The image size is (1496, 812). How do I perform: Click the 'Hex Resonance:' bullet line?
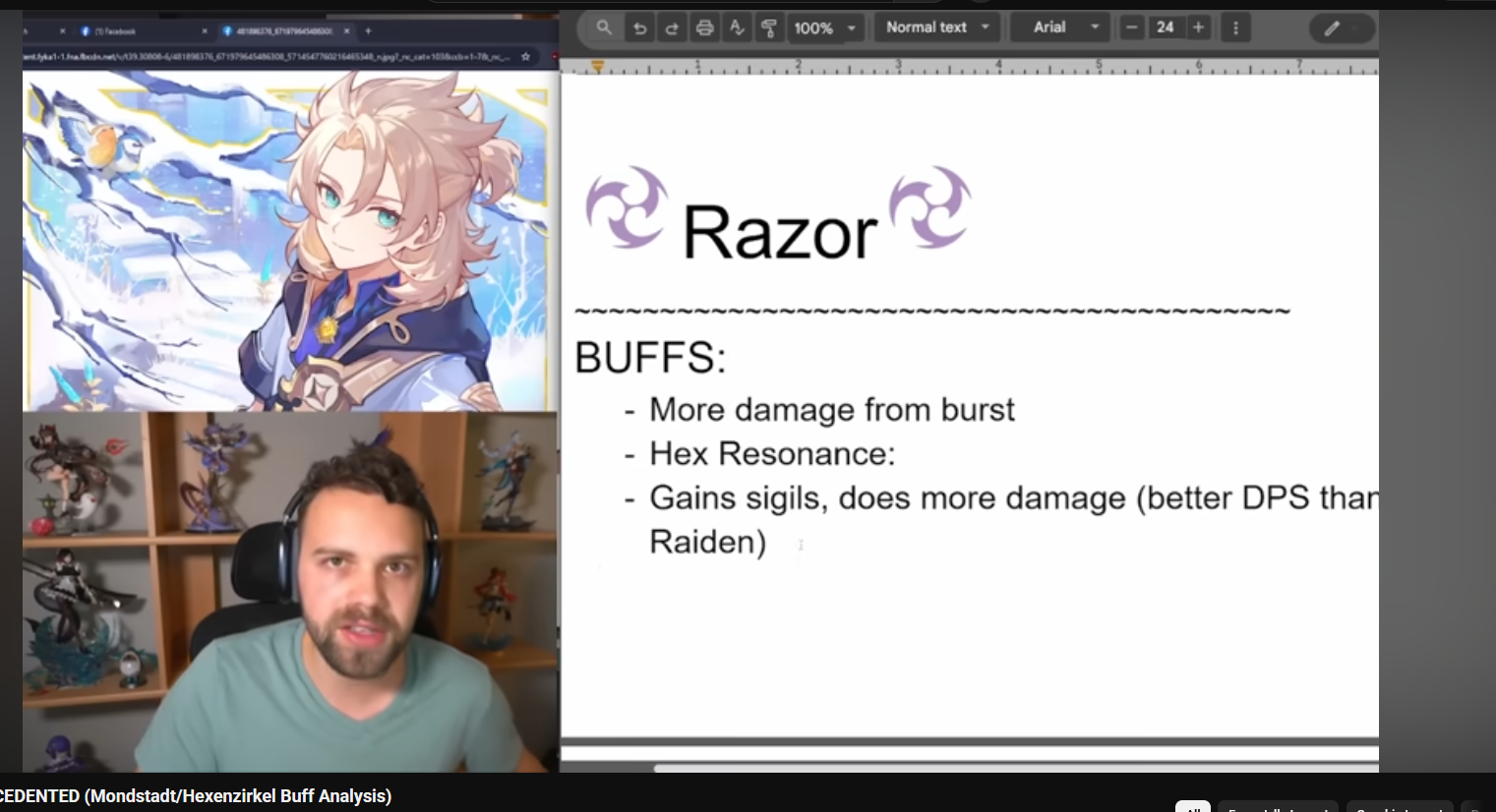coord(772,454)
